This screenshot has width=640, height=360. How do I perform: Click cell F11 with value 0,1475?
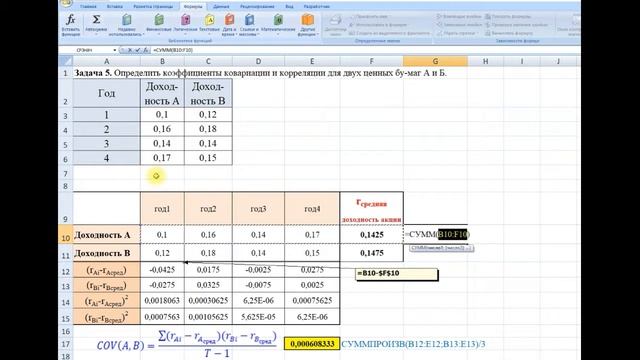tap(371, 253)
